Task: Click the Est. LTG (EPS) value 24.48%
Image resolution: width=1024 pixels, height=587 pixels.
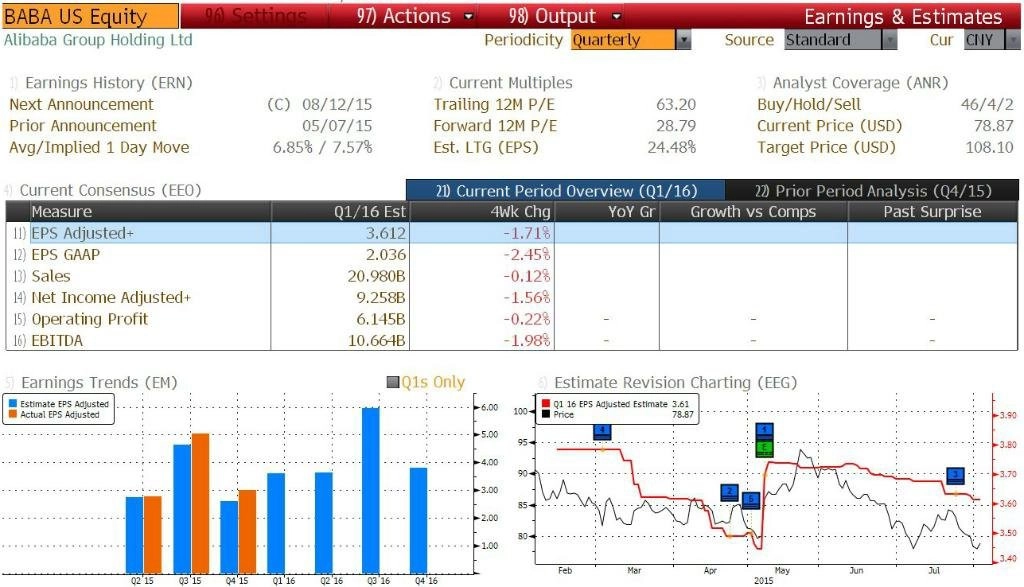Action: pyautogui.click(x=671, y=148)
